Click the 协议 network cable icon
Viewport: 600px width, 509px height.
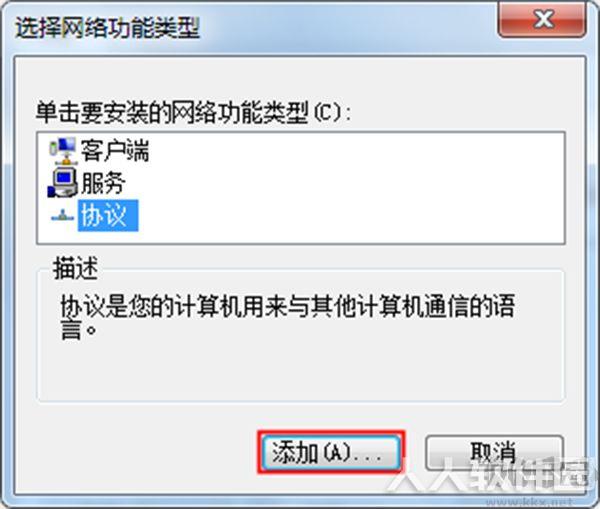(x=62, y=216)
